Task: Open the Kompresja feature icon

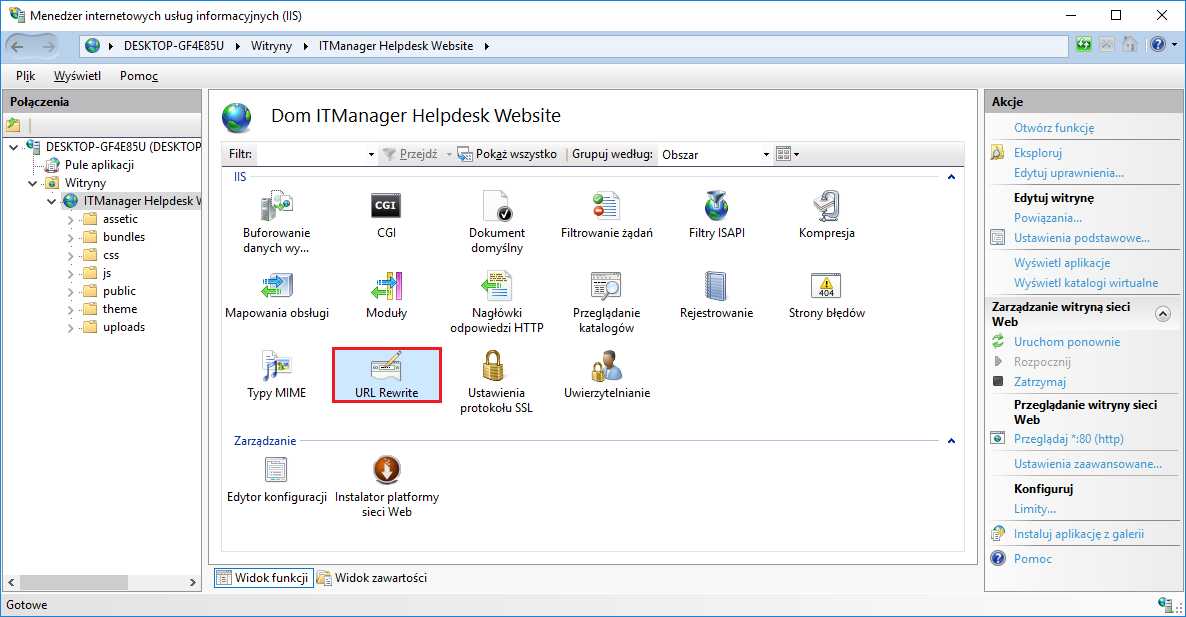Action: coord(827,206)
